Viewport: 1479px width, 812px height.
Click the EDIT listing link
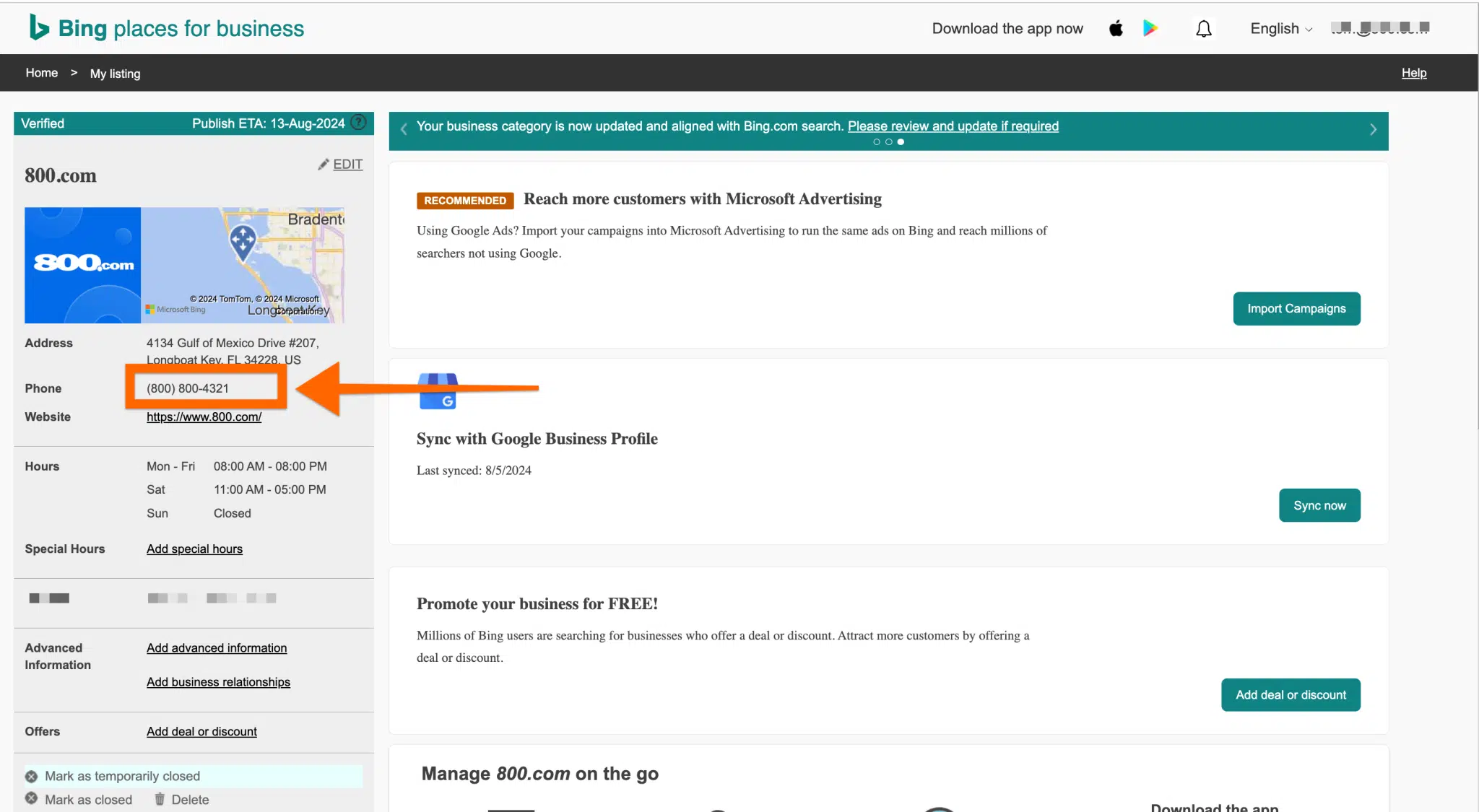click(x=347, y=165)
